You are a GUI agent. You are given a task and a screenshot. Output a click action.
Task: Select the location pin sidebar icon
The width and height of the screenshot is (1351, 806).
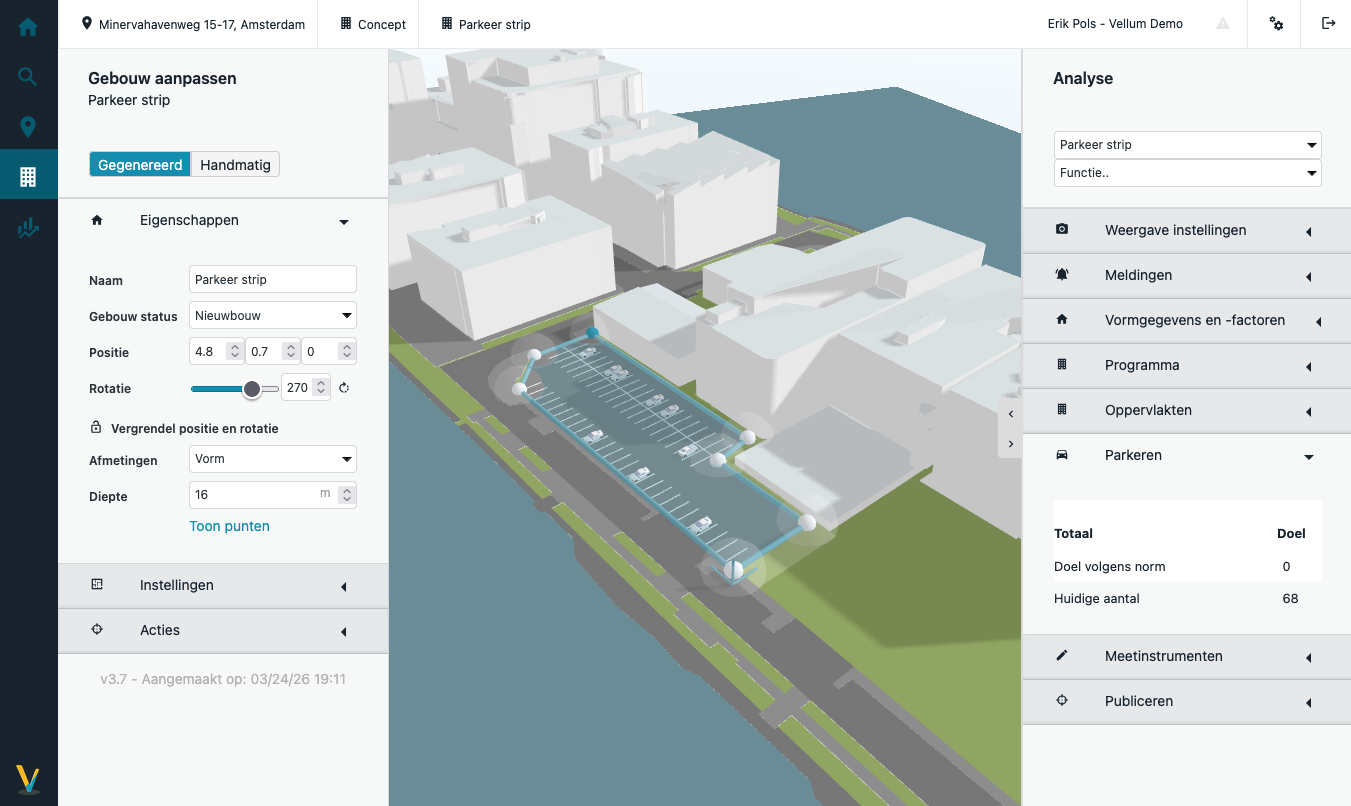(x=28, y=127)
